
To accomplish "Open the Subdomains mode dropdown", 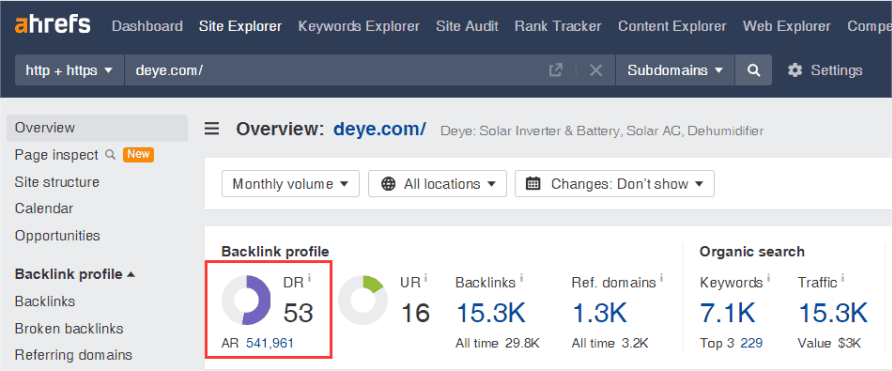I will tap(675, 70).
